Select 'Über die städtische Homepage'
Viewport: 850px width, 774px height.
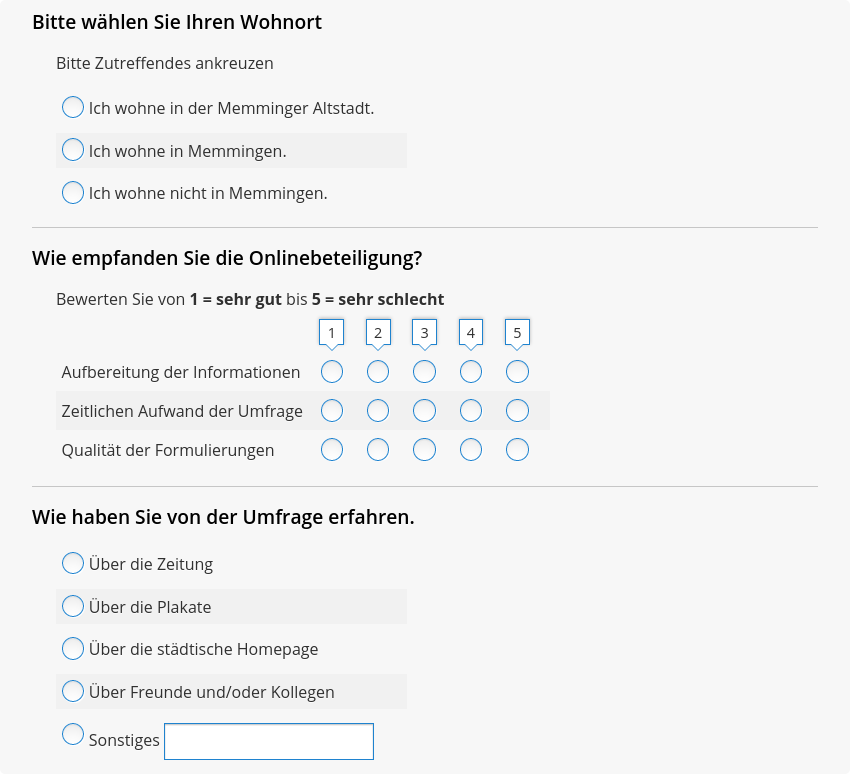[73, 648]
